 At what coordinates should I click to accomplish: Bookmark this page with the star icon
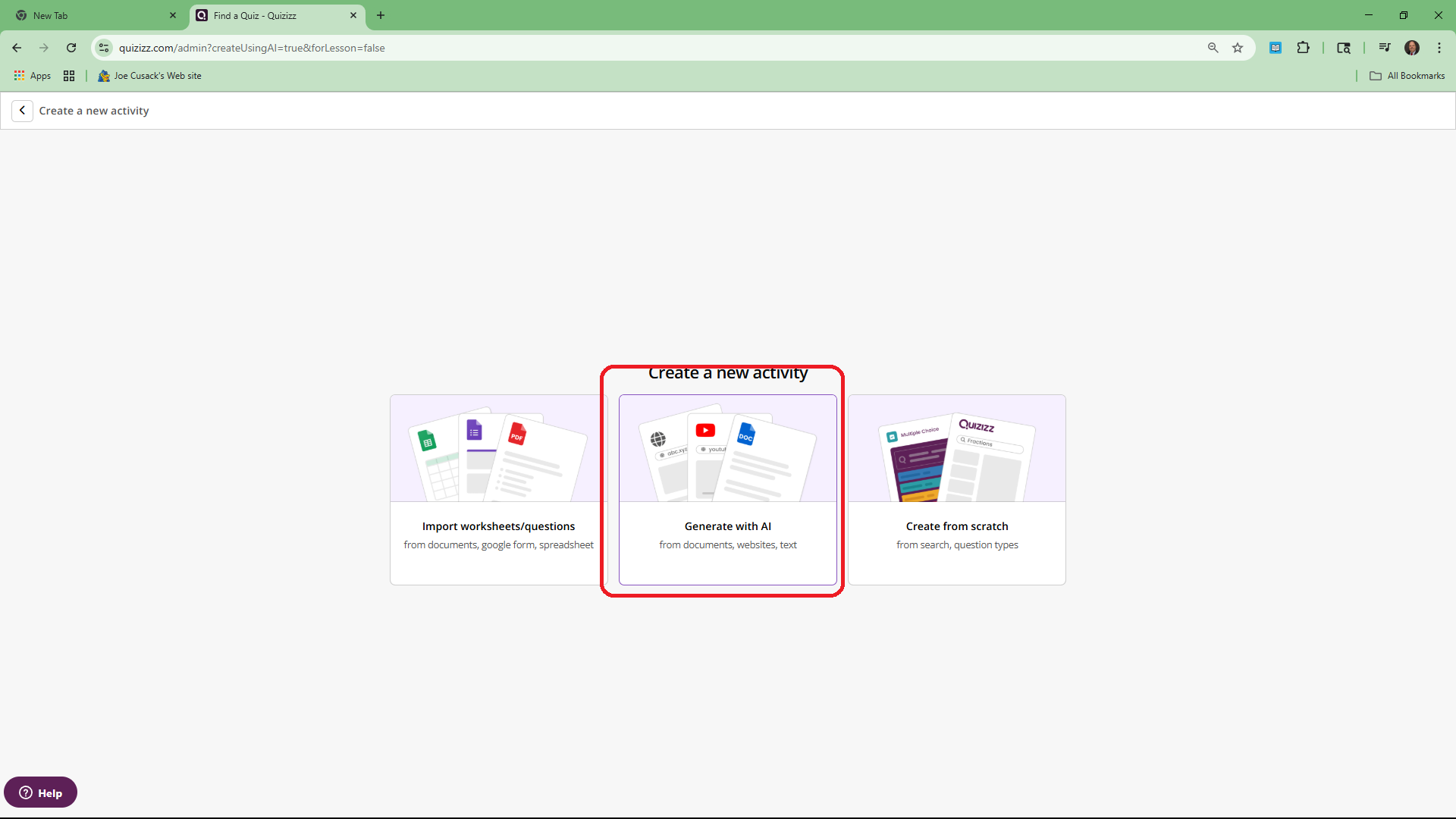(x=1238, y=48)
